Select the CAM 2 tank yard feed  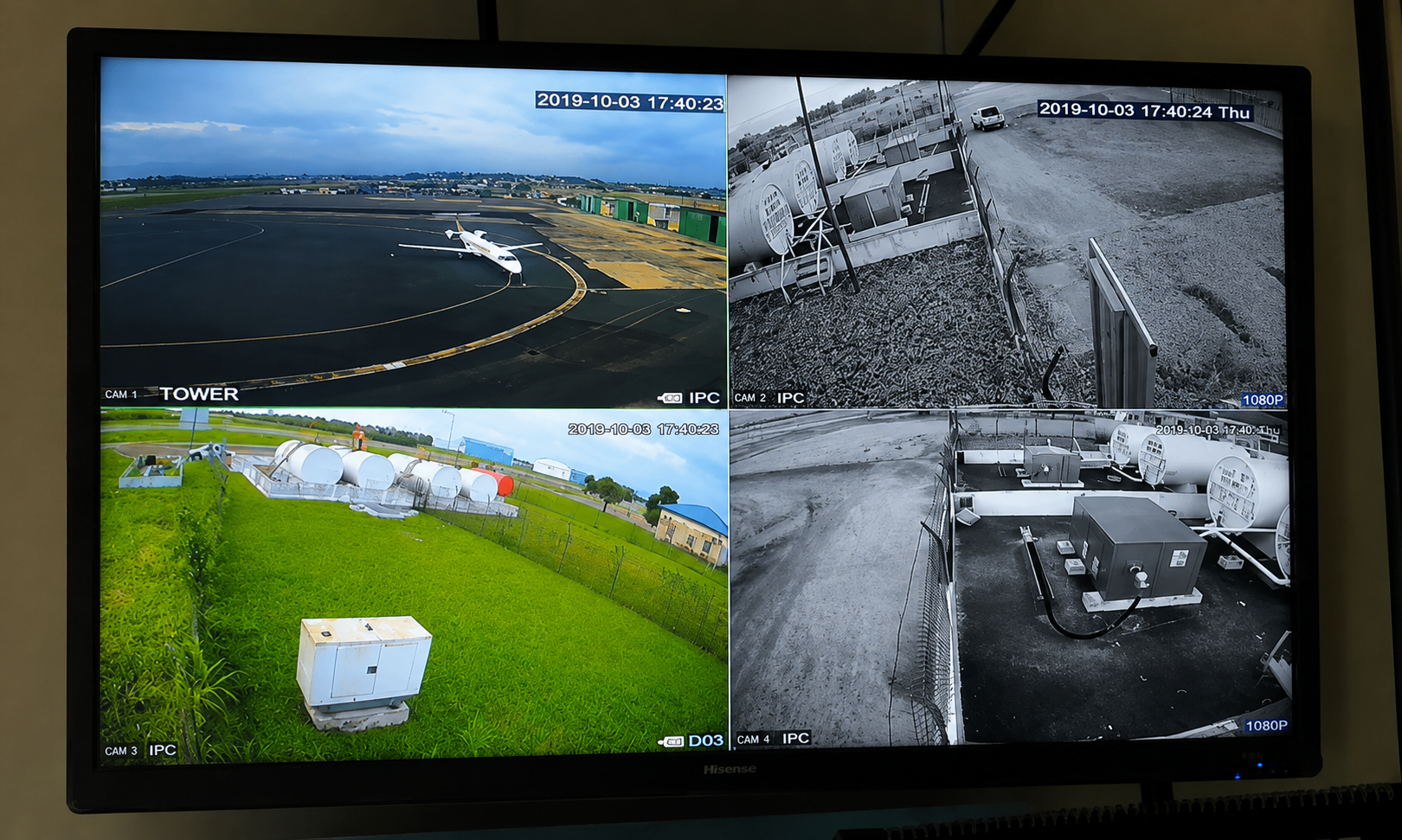(1006, 242)
